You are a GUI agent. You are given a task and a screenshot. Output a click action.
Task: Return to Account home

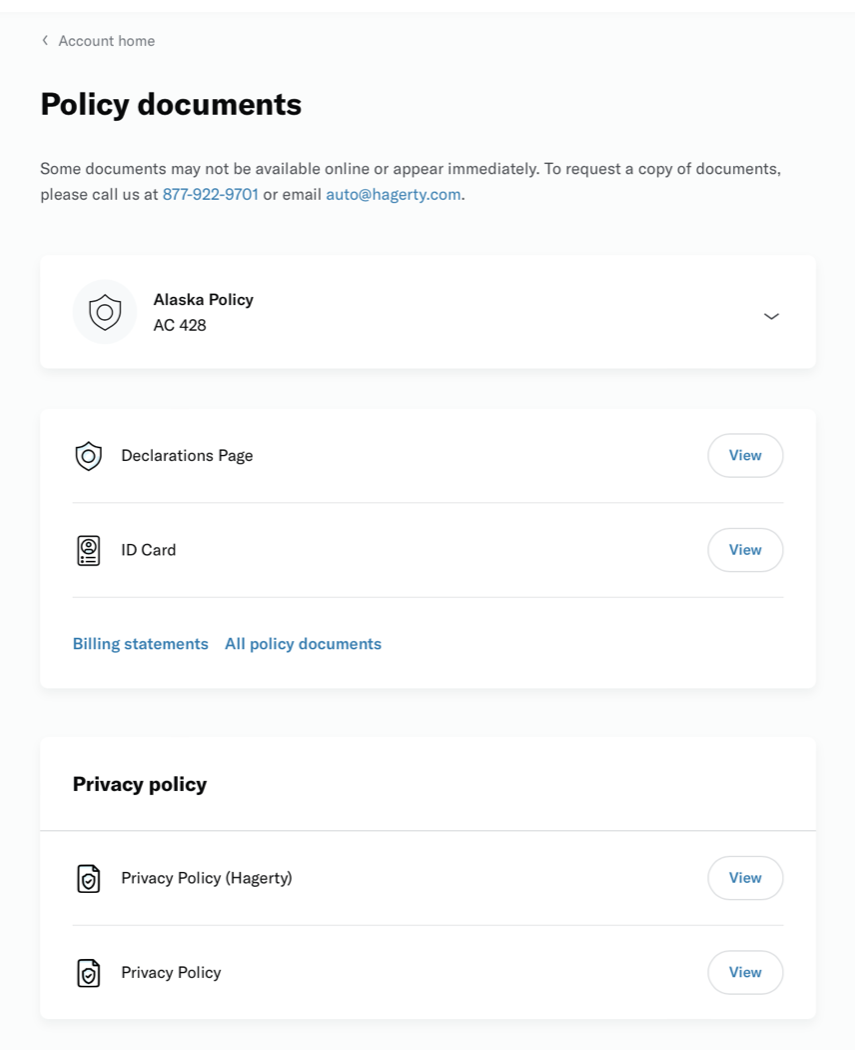[106, 40]
